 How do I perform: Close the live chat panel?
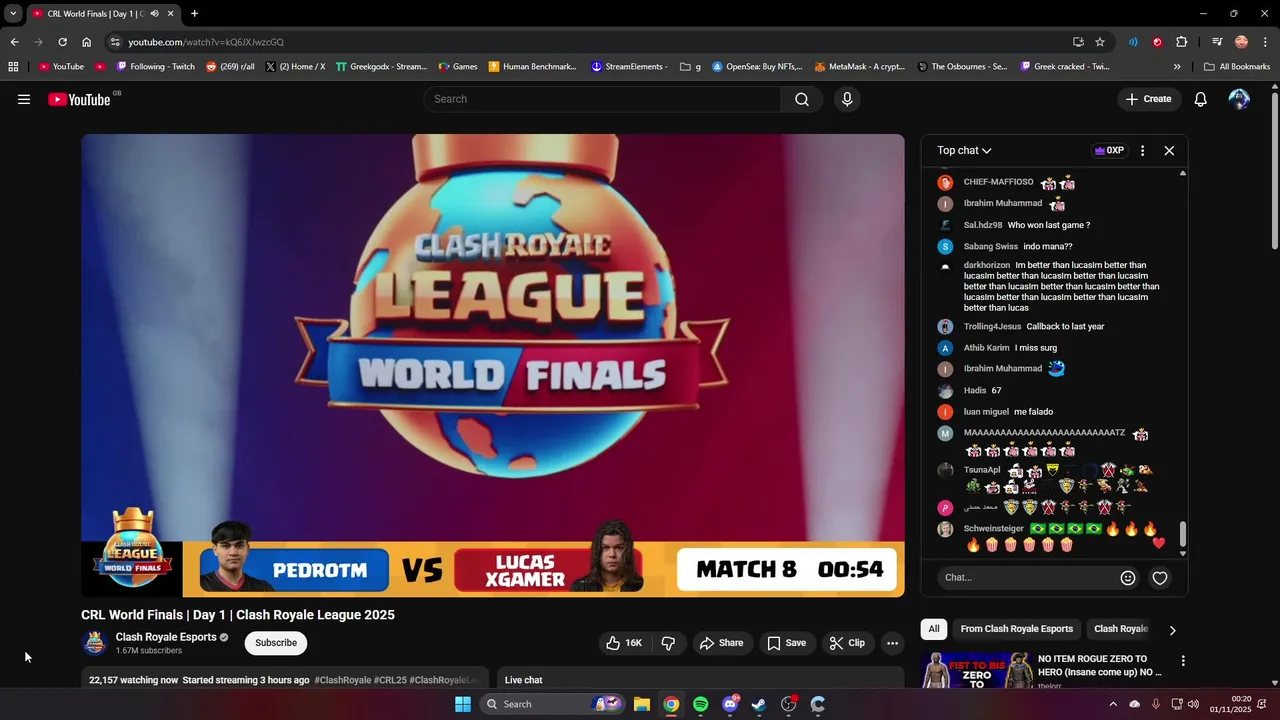(1169, 151)
